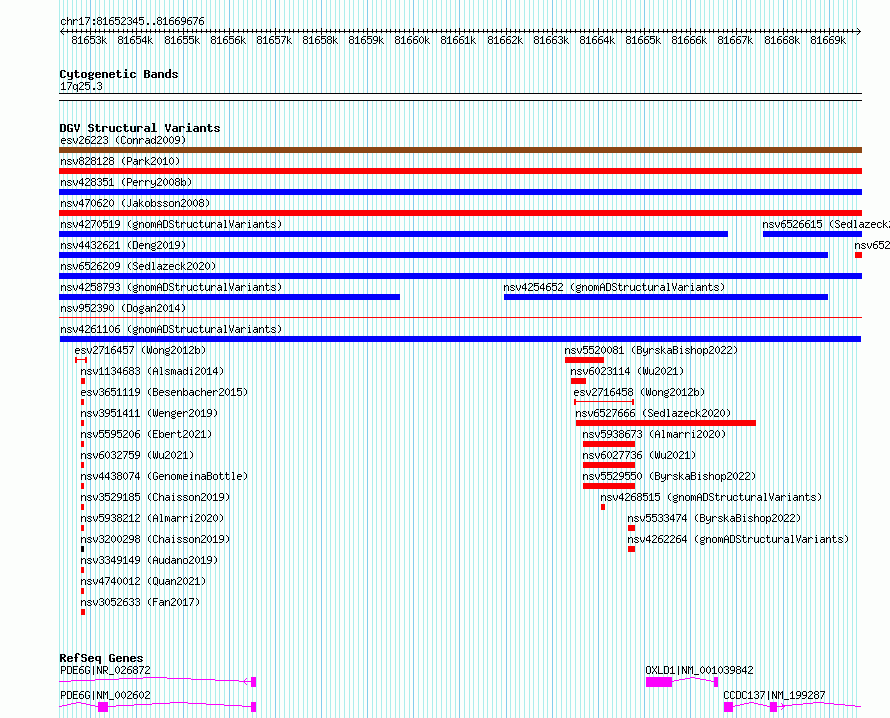Click the esv26223 (Conrad2009) brown variant bar
This screenshot has width=890, height=718.
tap(460, 150)
